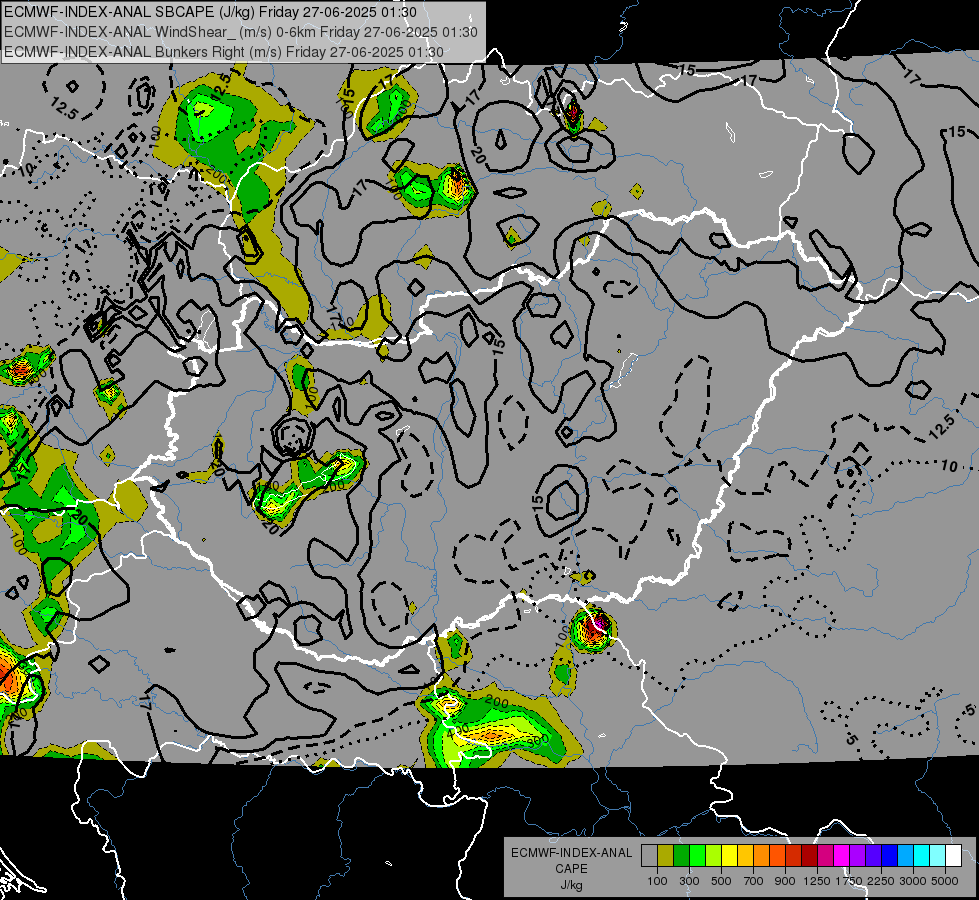The width and height of the screenshot is (979, 900).
Task: Click the 500 legend scale value
Action: tap(721, 881)
